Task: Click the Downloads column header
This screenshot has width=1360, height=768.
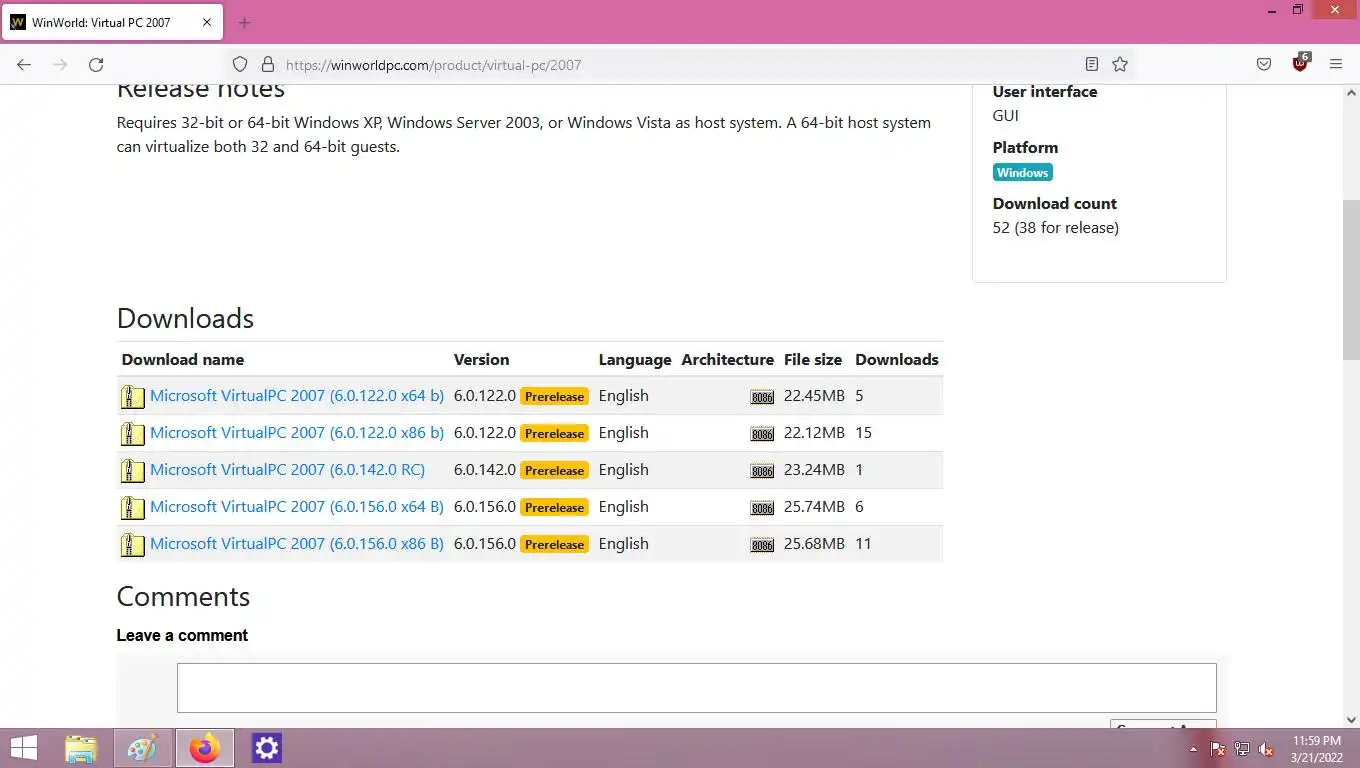Action: [x=897, y=359]
